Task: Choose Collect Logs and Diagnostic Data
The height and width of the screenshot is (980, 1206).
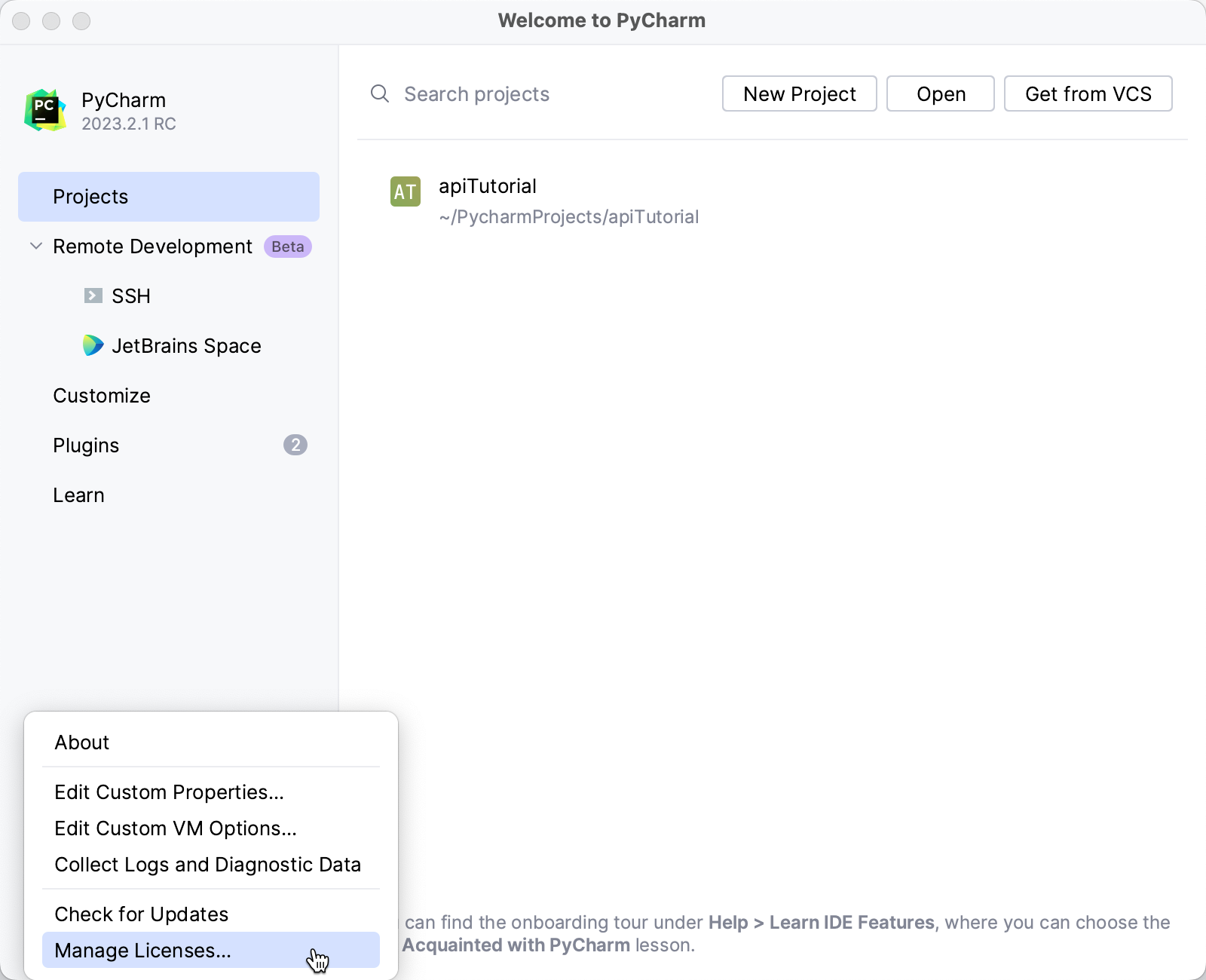Action: coord(207,865)
